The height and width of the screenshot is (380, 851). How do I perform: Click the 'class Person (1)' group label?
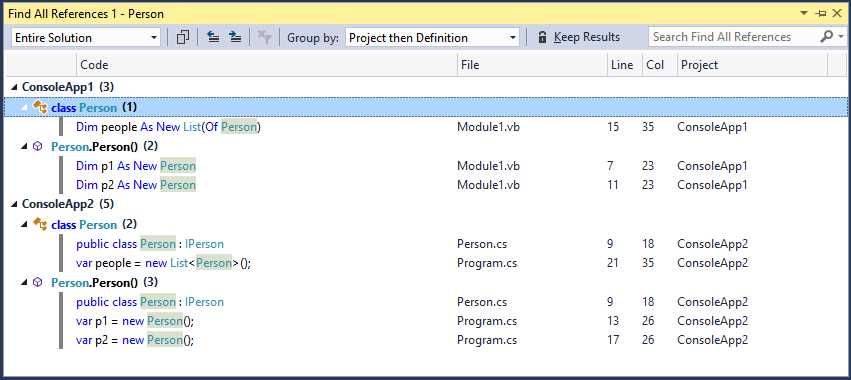[94, 107]
